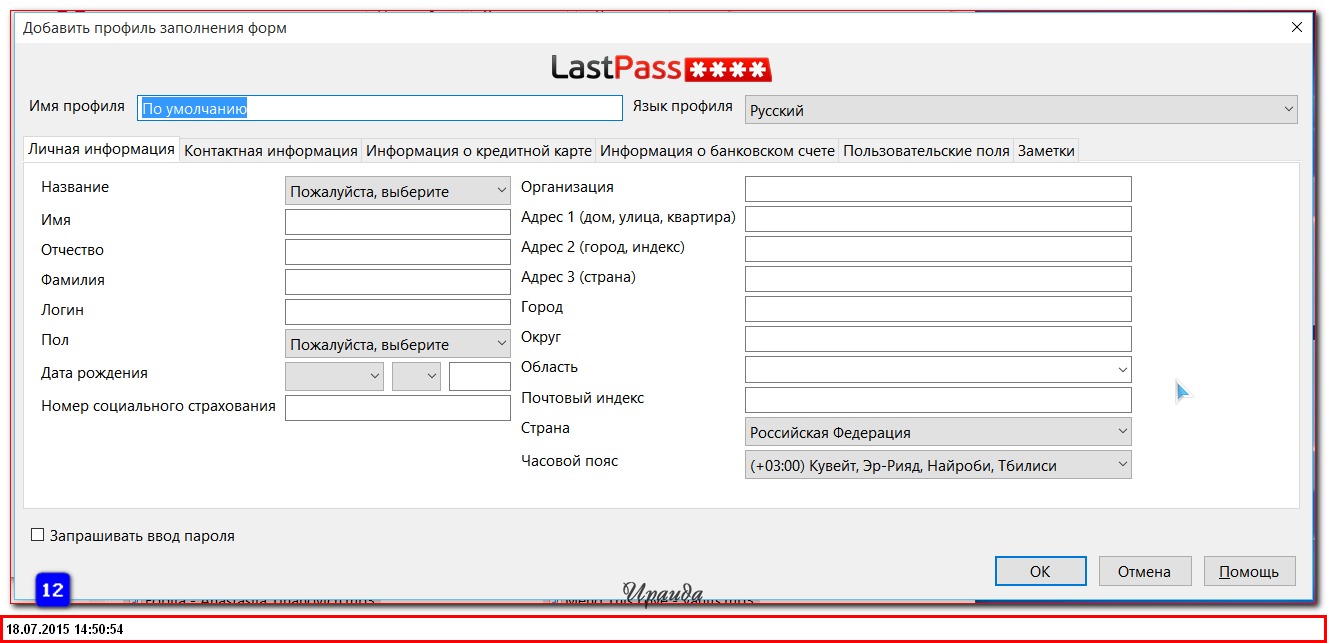Select the "Пользовательские поля" tab
This screenshot has width=1327, height=643.
pyautogui.click(x=926, y=150)
